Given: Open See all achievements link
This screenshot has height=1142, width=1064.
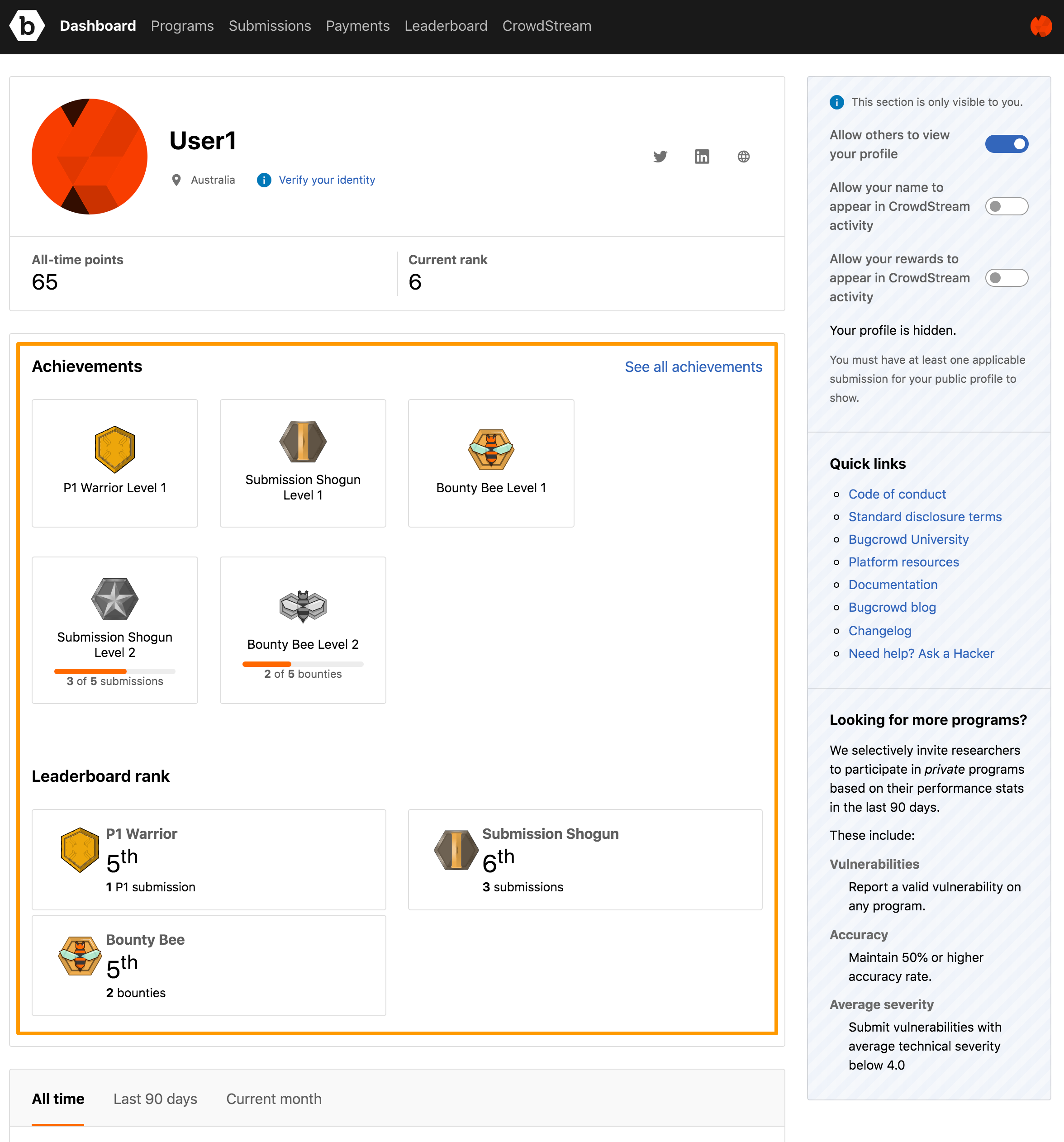Looking at the screenshot, I should coord(693,366).
